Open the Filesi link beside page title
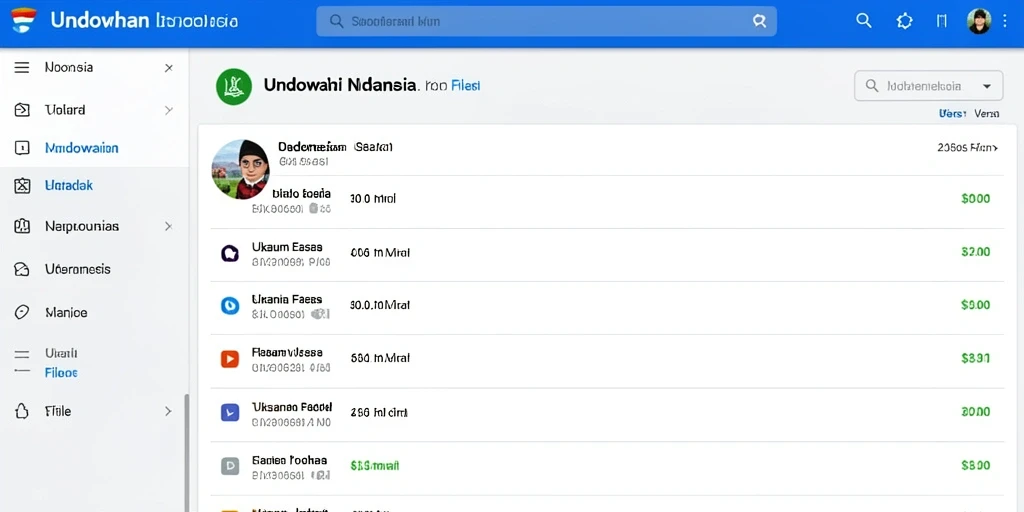The height and width of the screenshot is (512, 1024). coord(466,86)
